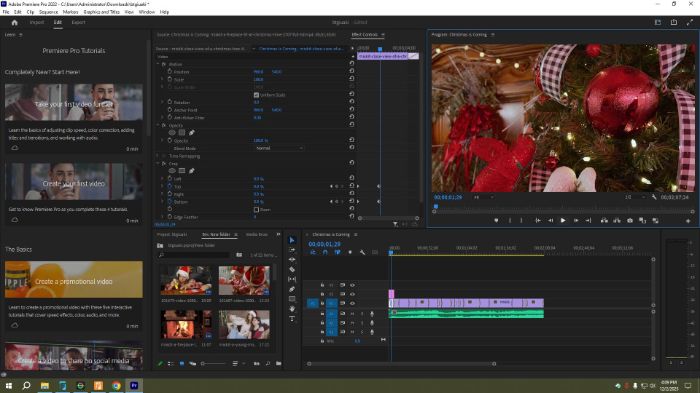Image resolution: width=700 pixels, height=393 pixels.
Task: Select the Track Select Forward tool
Action: pyautogui.click(x=292, y=250)
